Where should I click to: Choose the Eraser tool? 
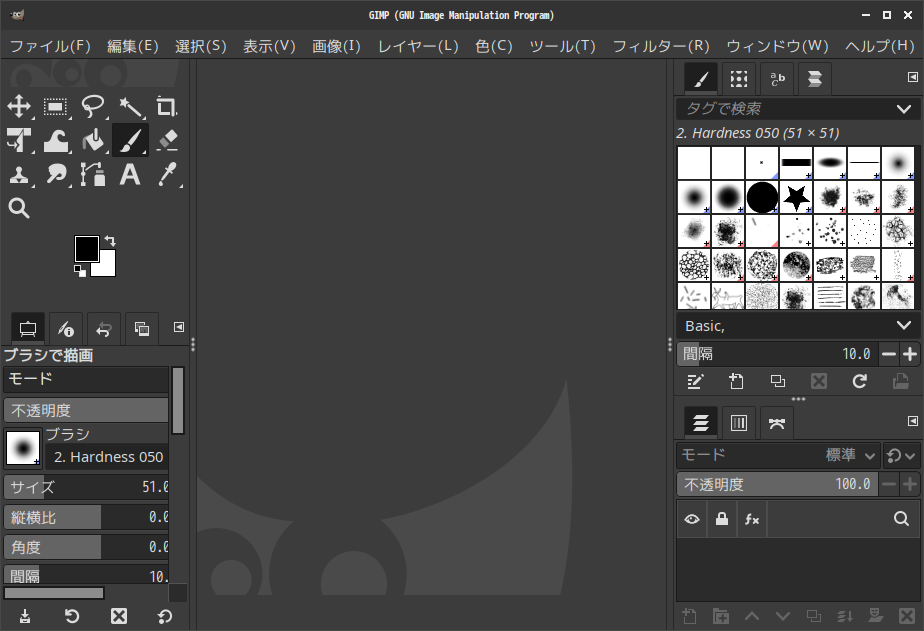[167, 141]
